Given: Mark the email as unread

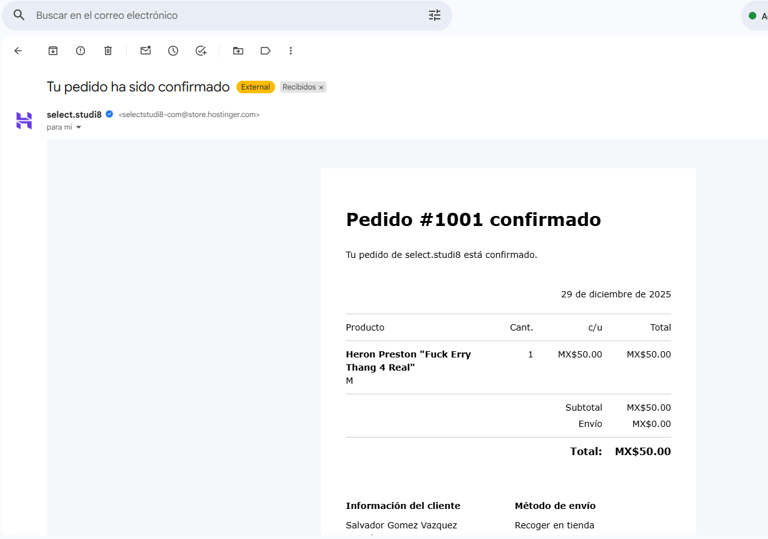Looking at the screenshot, I should click(x=145, y=50).
